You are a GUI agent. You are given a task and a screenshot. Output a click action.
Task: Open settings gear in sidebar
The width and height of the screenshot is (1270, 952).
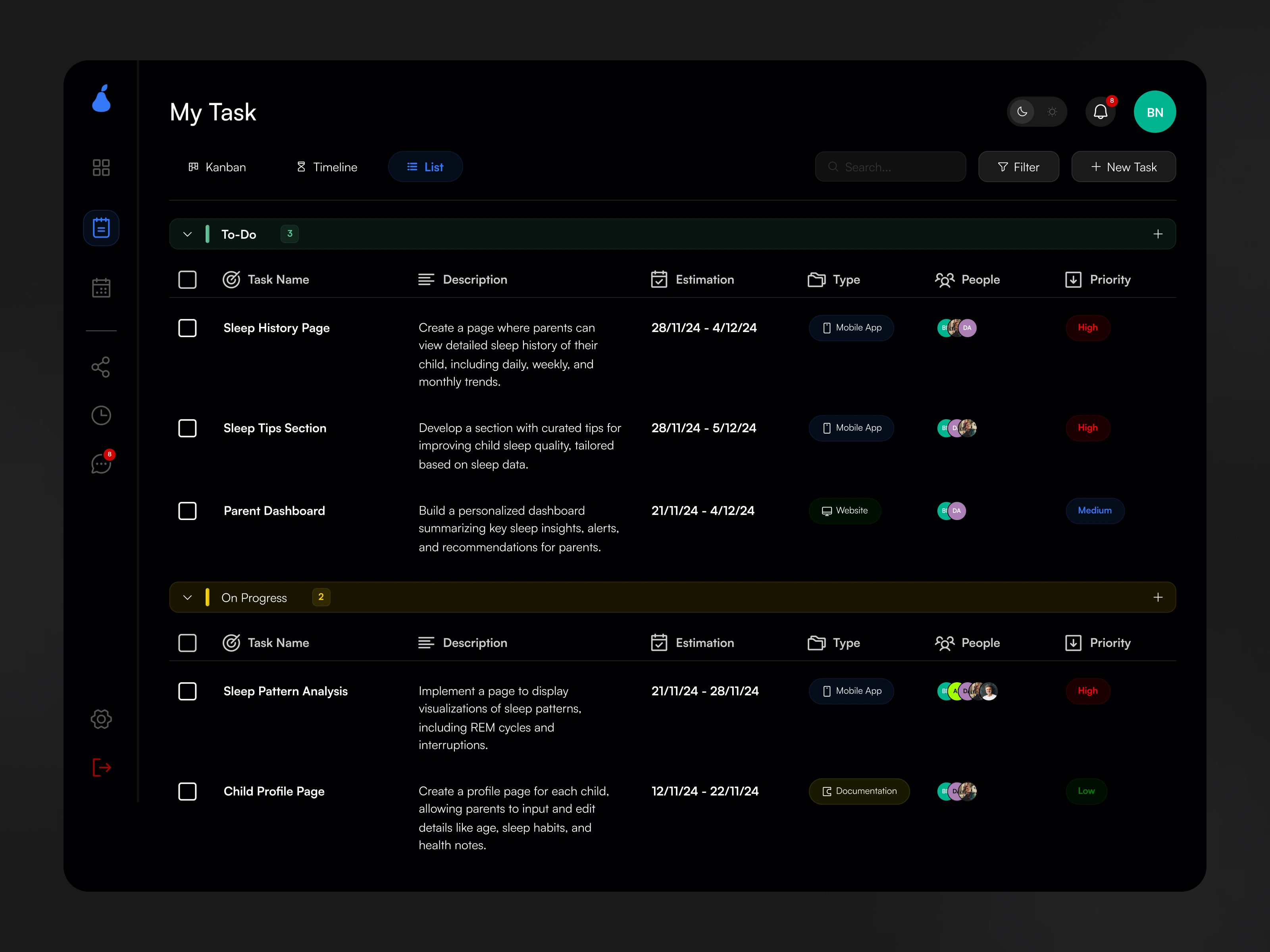(101, 719)
